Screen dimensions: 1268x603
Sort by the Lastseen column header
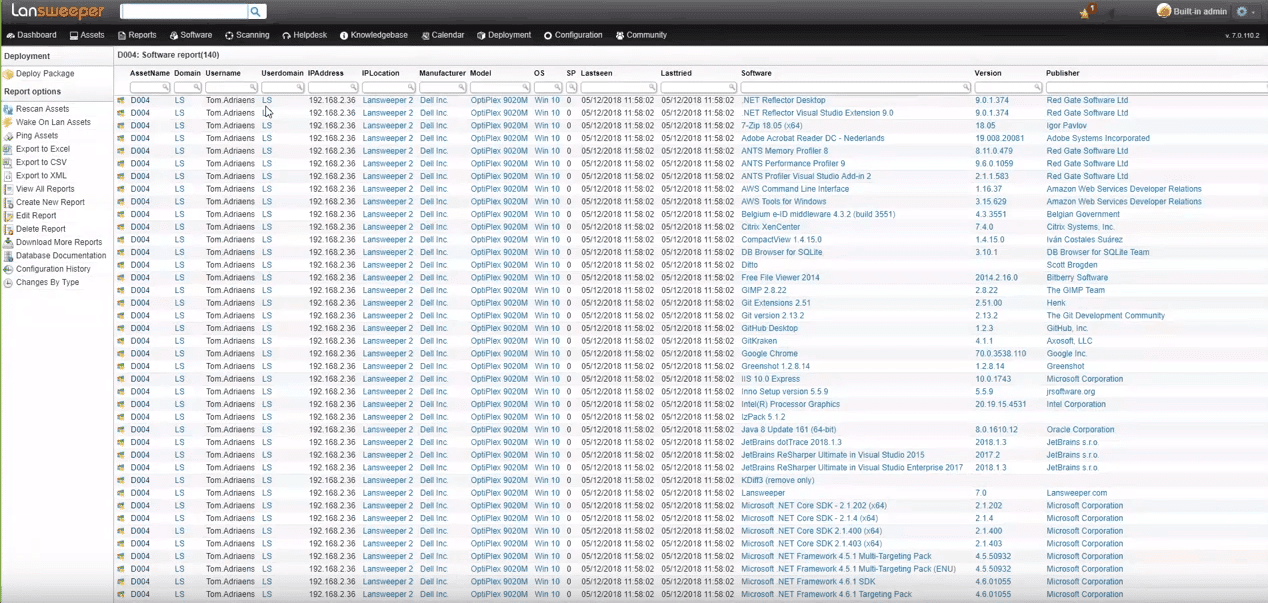tap(596, 73)
